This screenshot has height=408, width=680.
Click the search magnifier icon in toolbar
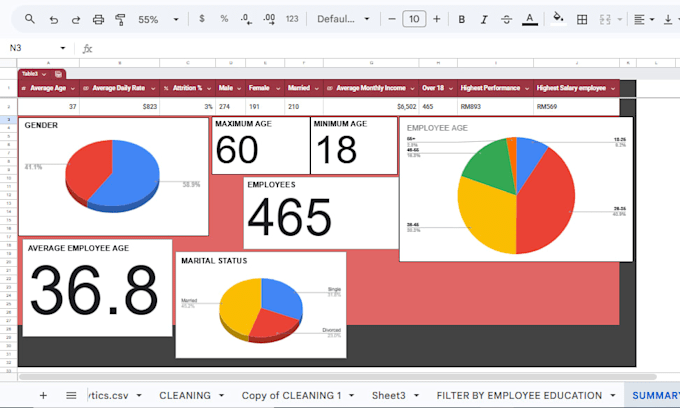point(29,19)
